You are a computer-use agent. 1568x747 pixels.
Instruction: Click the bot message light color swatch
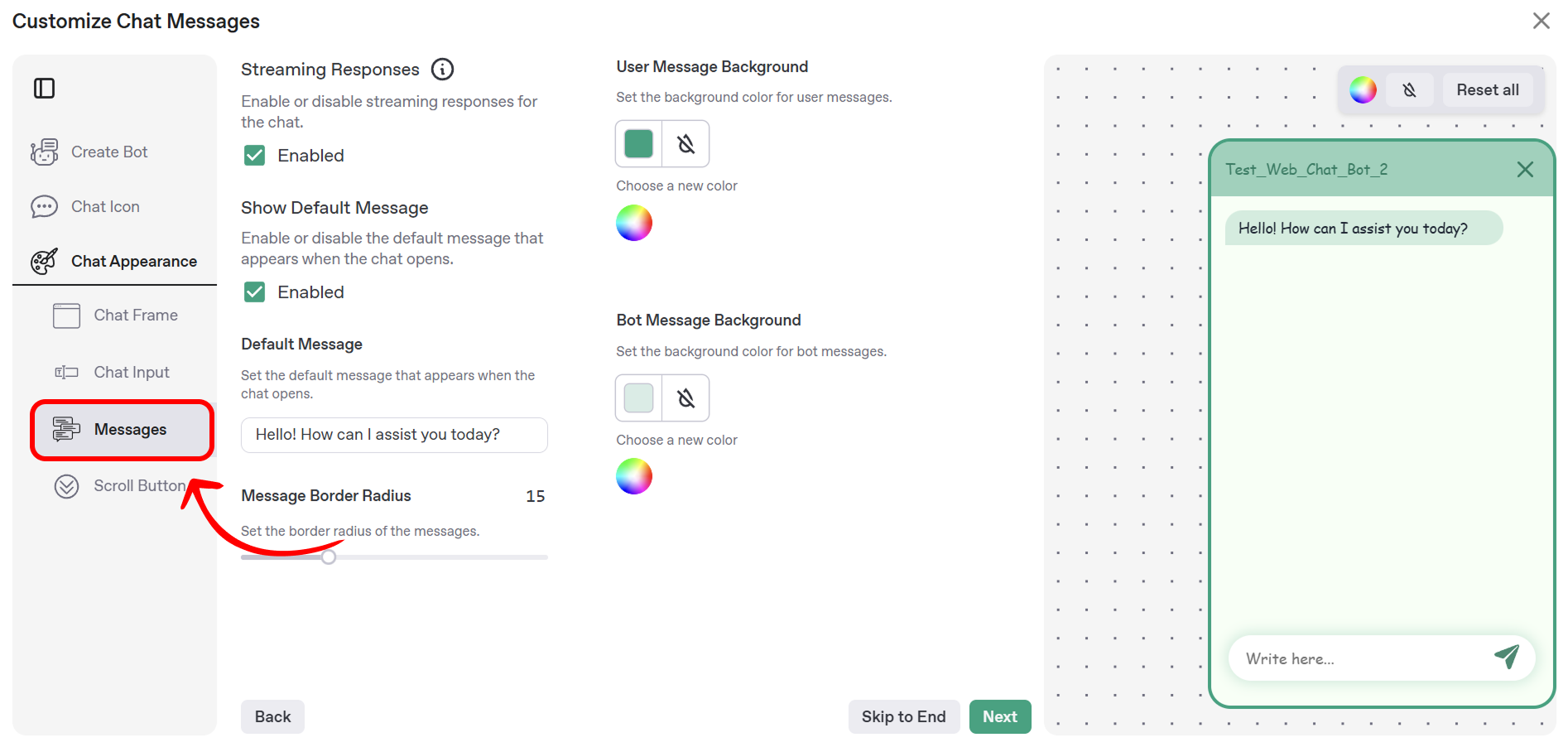point(638,398)
